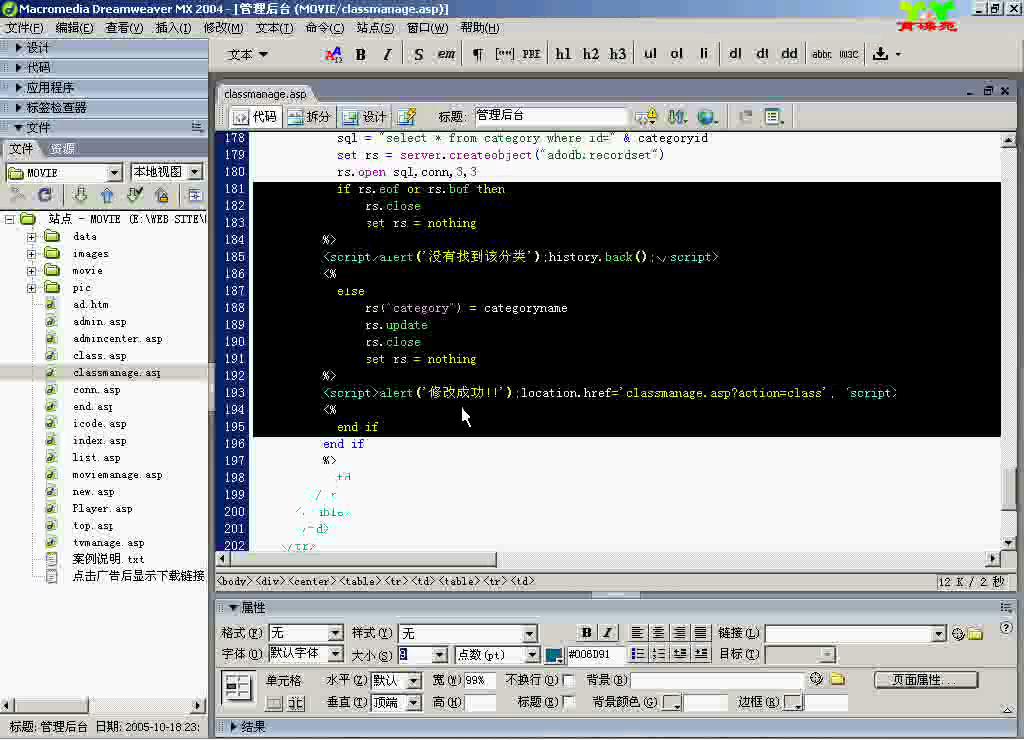Switch to 资源 tab in Files panel
The width and height of the screenshot is (1024, 740).
[x=63, y=149]
